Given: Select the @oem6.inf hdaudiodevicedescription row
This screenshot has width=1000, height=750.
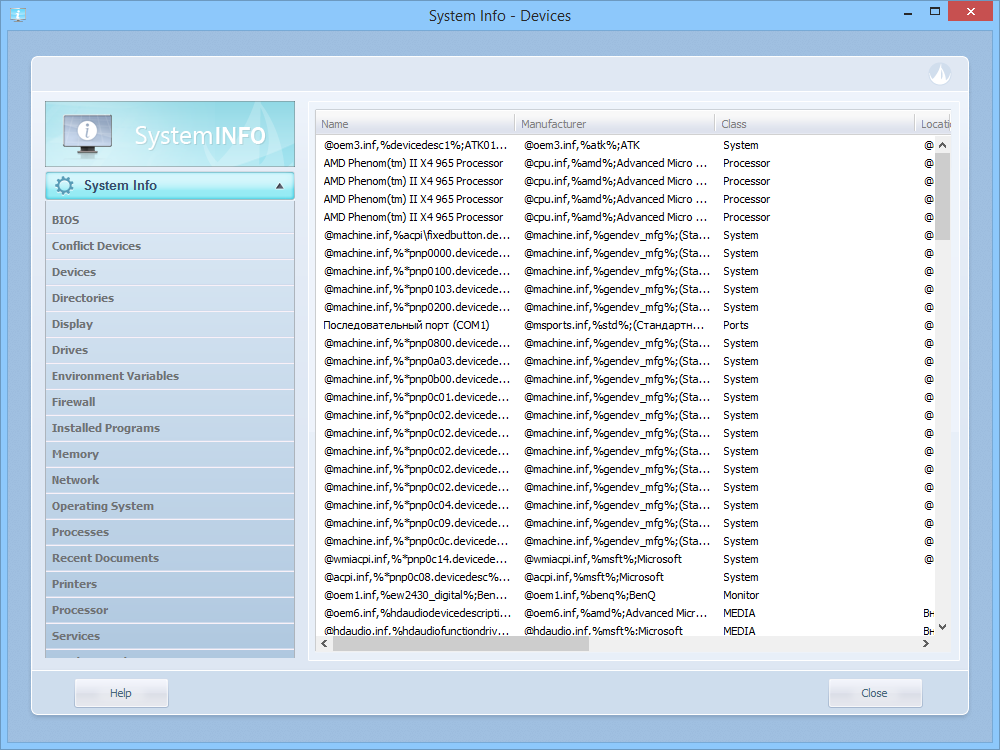Looking at the screenshot, I should pos(625,613).
